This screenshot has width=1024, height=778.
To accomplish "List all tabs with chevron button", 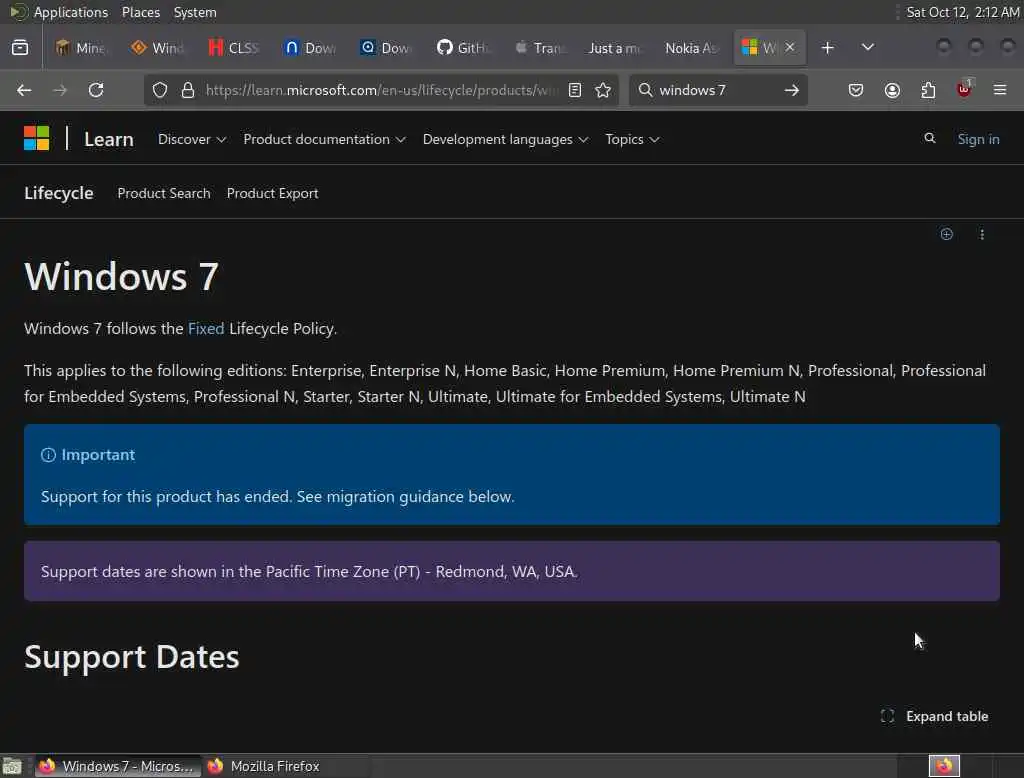I will 867,48.
